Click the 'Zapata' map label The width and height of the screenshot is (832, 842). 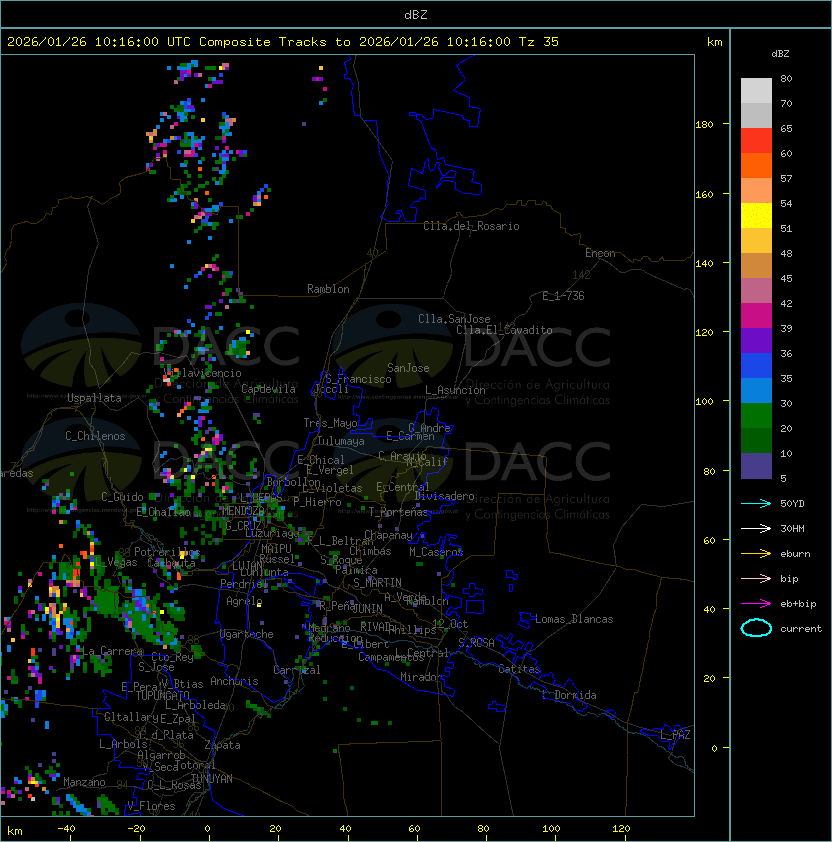[222, 745]
